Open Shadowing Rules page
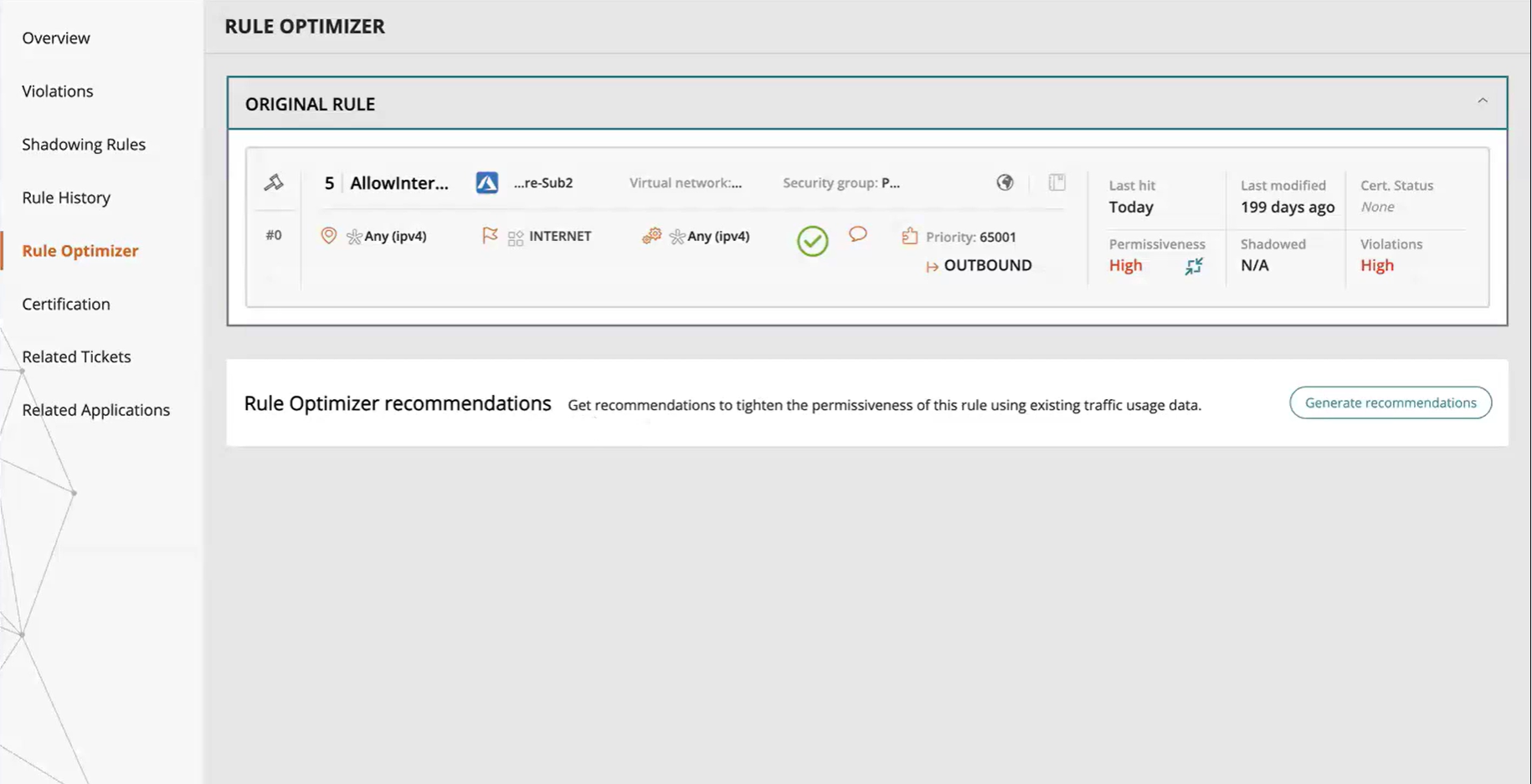The image size is (1532, 784). click(84, 144)
